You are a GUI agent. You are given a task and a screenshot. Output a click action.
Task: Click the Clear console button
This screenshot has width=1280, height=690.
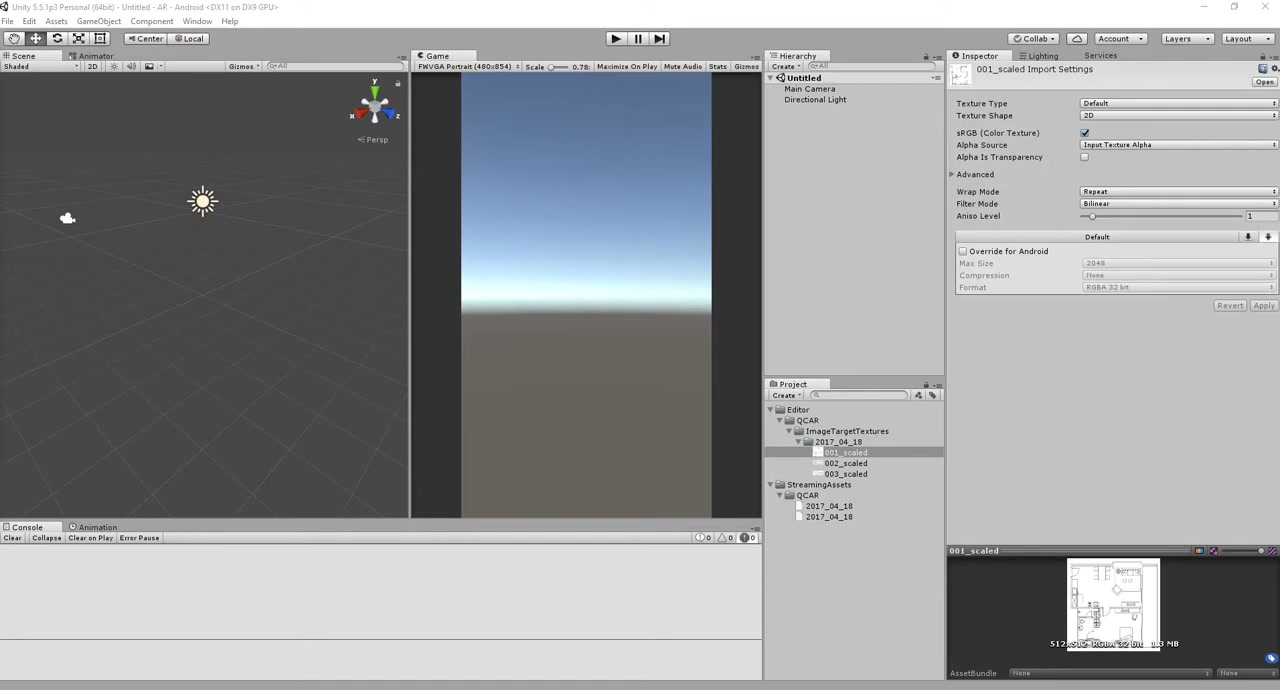pos(12,538)
